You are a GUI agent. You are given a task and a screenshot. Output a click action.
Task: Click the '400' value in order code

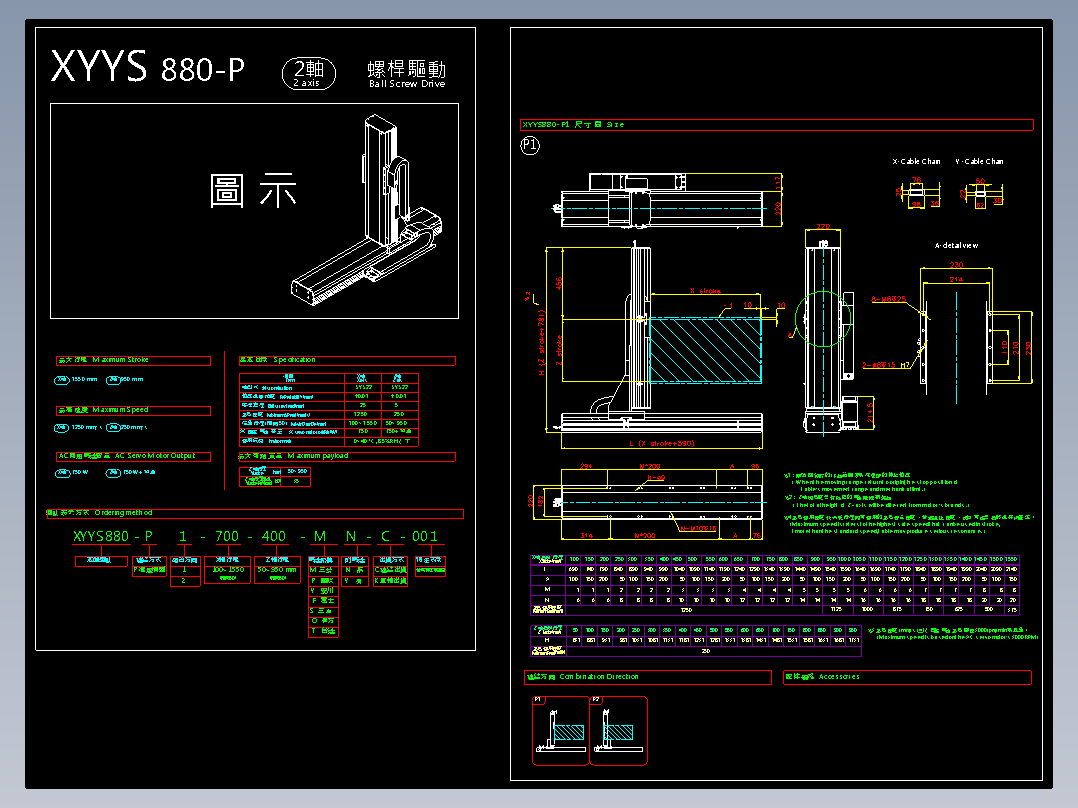pyautogui.click(x=274, y=536)
